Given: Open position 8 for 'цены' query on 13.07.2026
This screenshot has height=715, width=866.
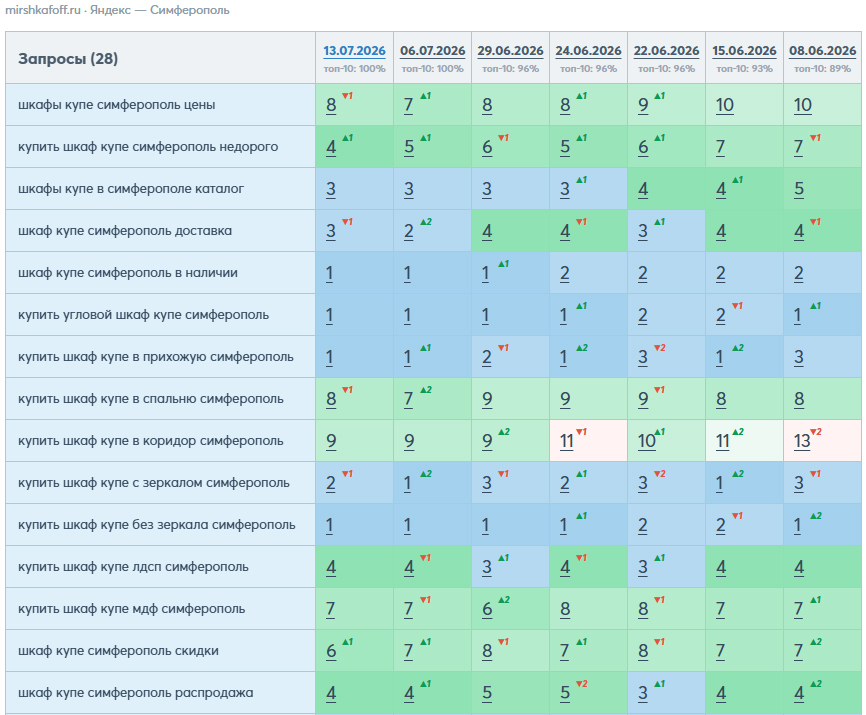Looking at the screenshot, I should (x=331, y=105).
